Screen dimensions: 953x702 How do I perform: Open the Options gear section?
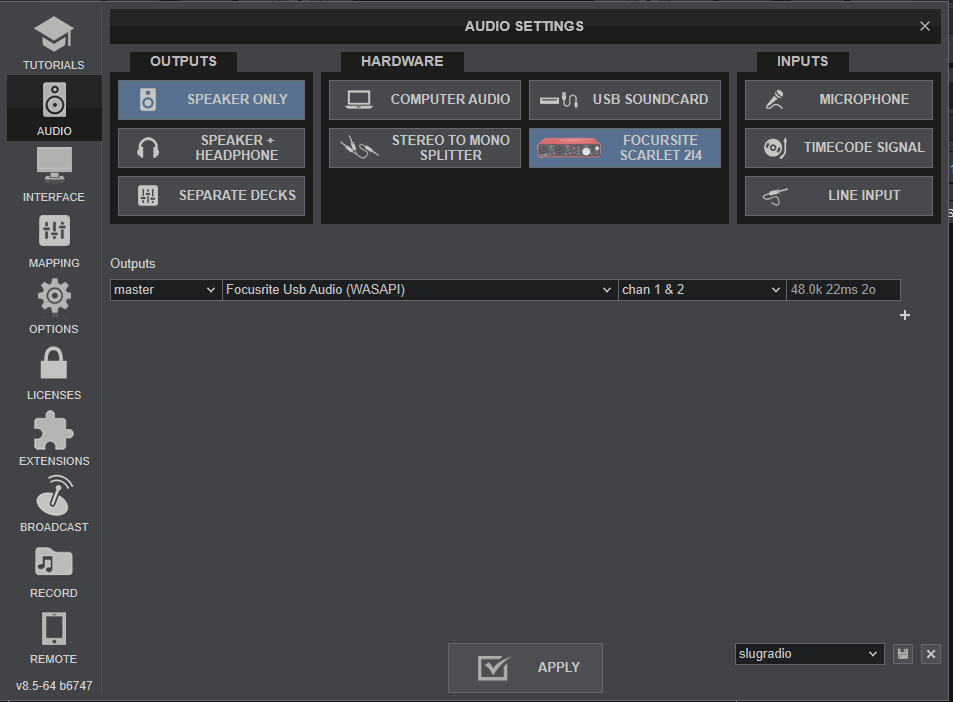point(54,306)
